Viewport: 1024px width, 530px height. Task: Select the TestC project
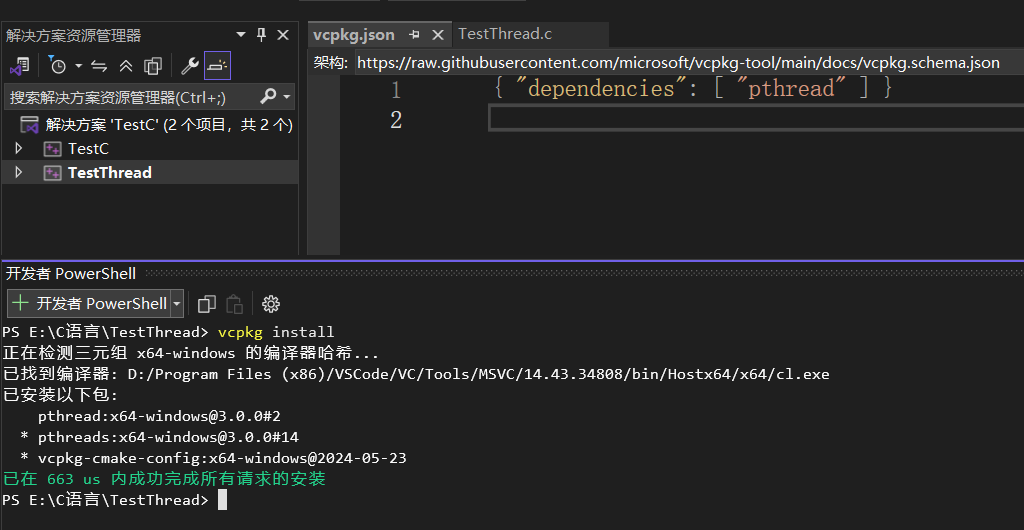coord(88,149)
